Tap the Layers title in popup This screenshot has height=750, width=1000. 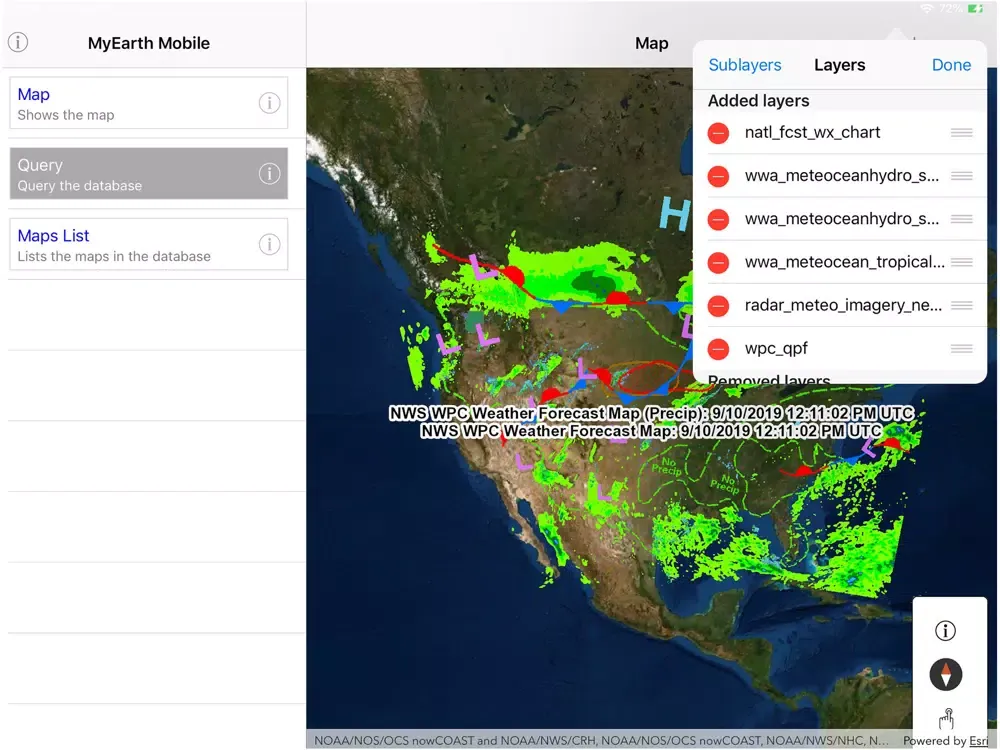pos(839,65)
